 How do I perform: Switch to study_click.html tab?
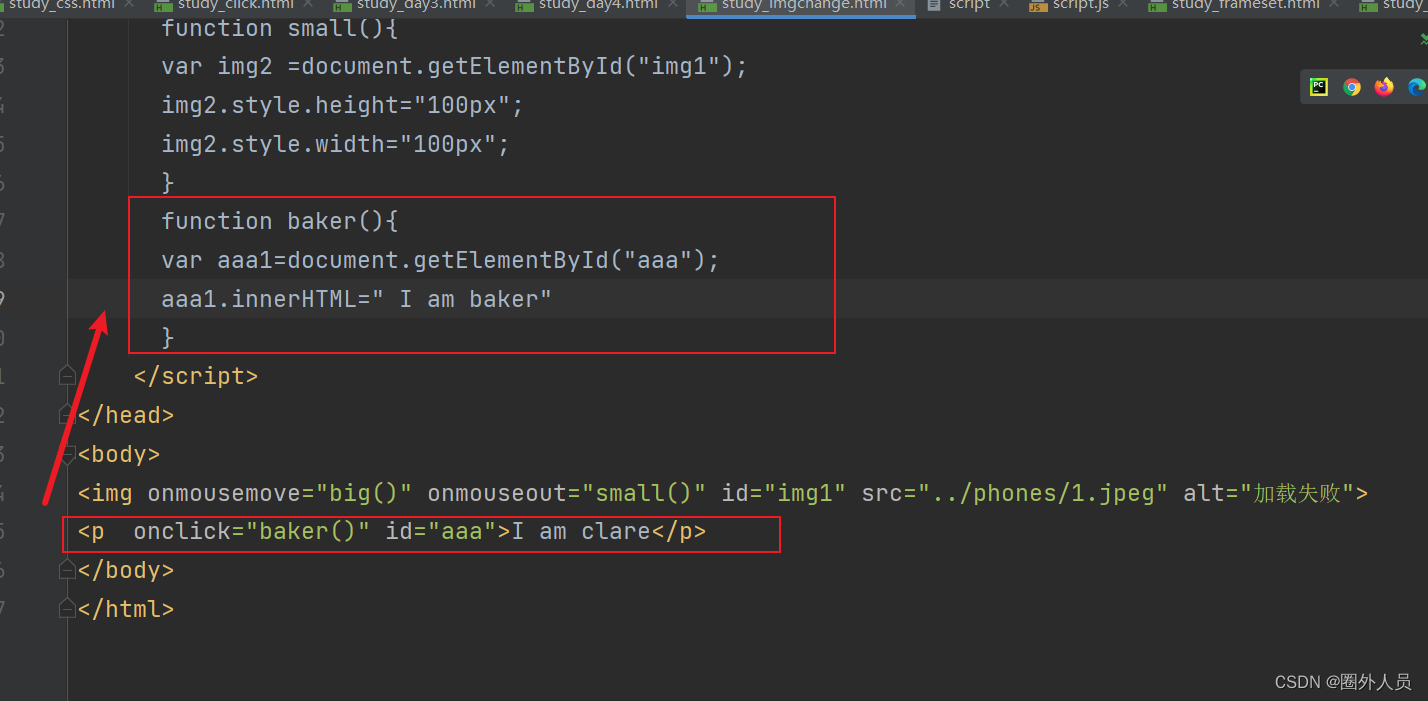tap(235, 5)
